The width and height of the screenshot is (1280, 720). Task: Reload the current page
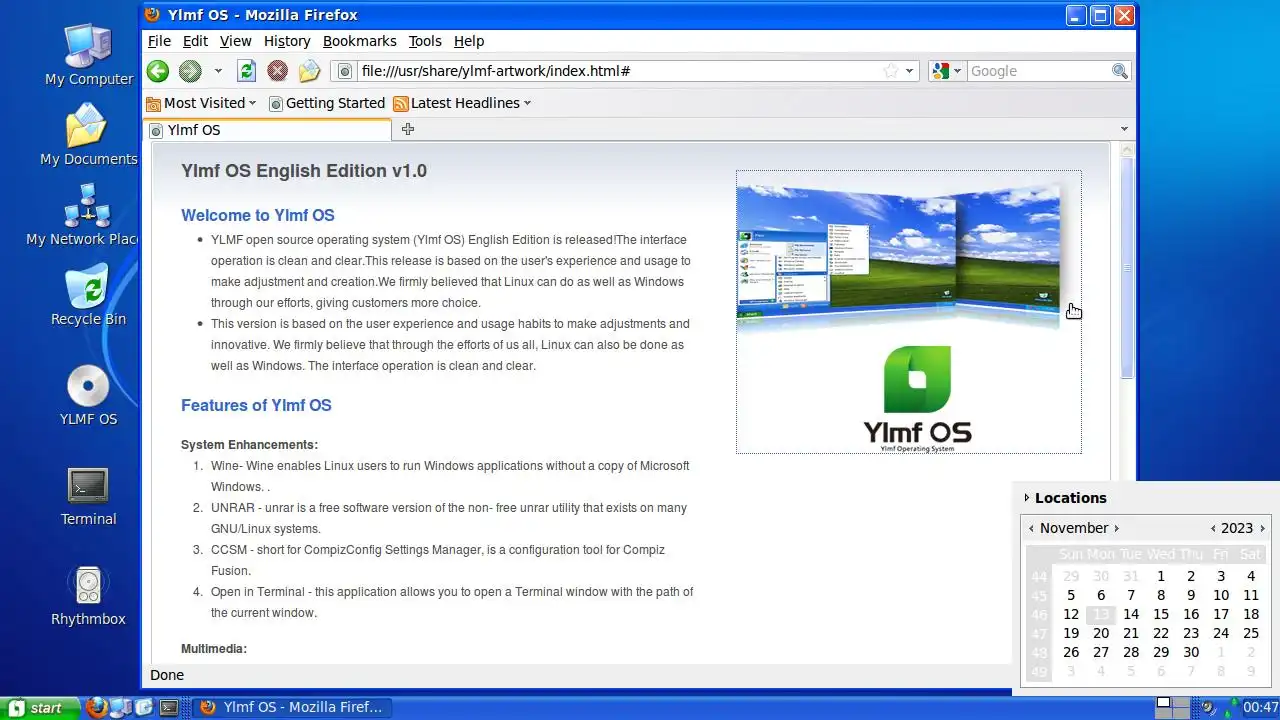click(x=246, y=71)
